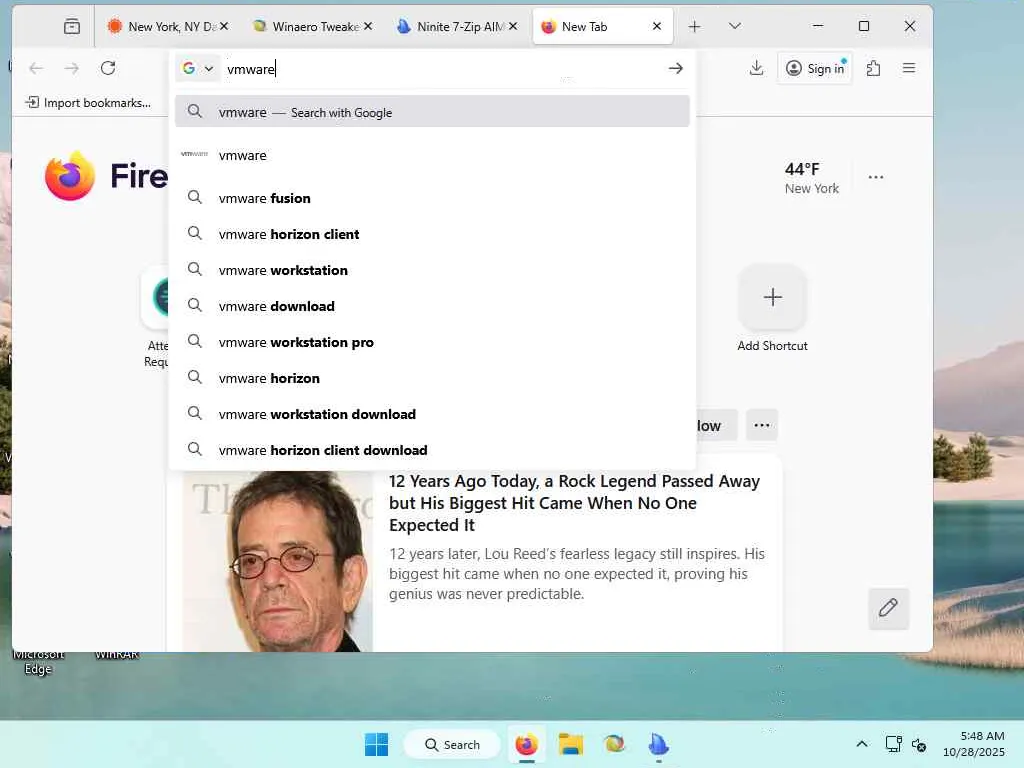This screenshot has height=768, width=1024.
Task: Reload the current page
Action: (x=108, y=68)
